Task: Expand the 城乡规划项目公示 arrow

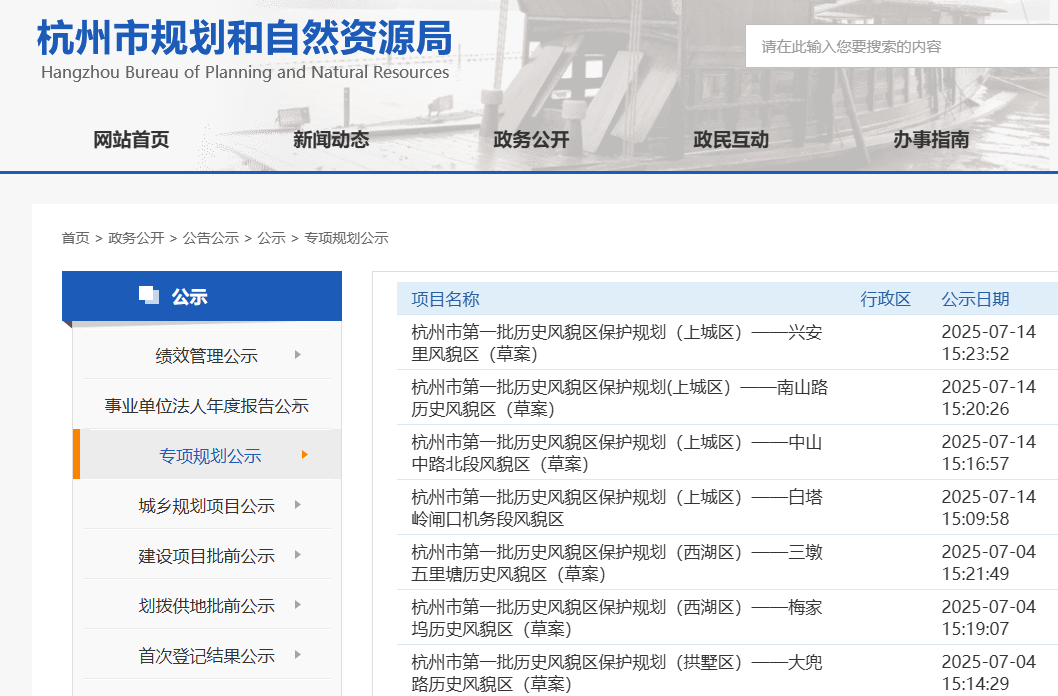Action: [298, 504]
